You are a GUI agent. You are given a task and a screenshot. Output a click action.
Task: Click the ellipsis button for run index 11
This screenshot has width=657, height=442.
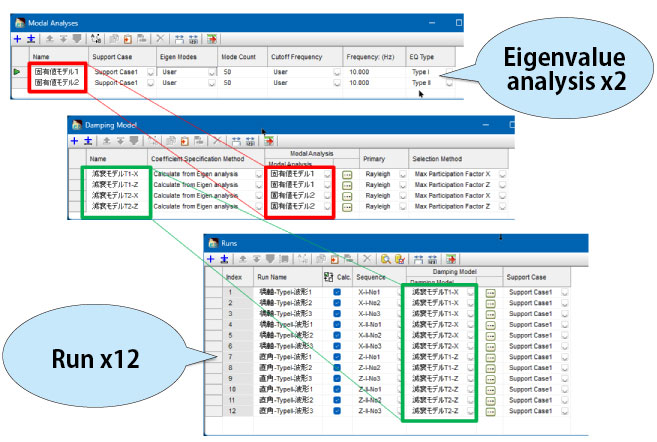490,401
